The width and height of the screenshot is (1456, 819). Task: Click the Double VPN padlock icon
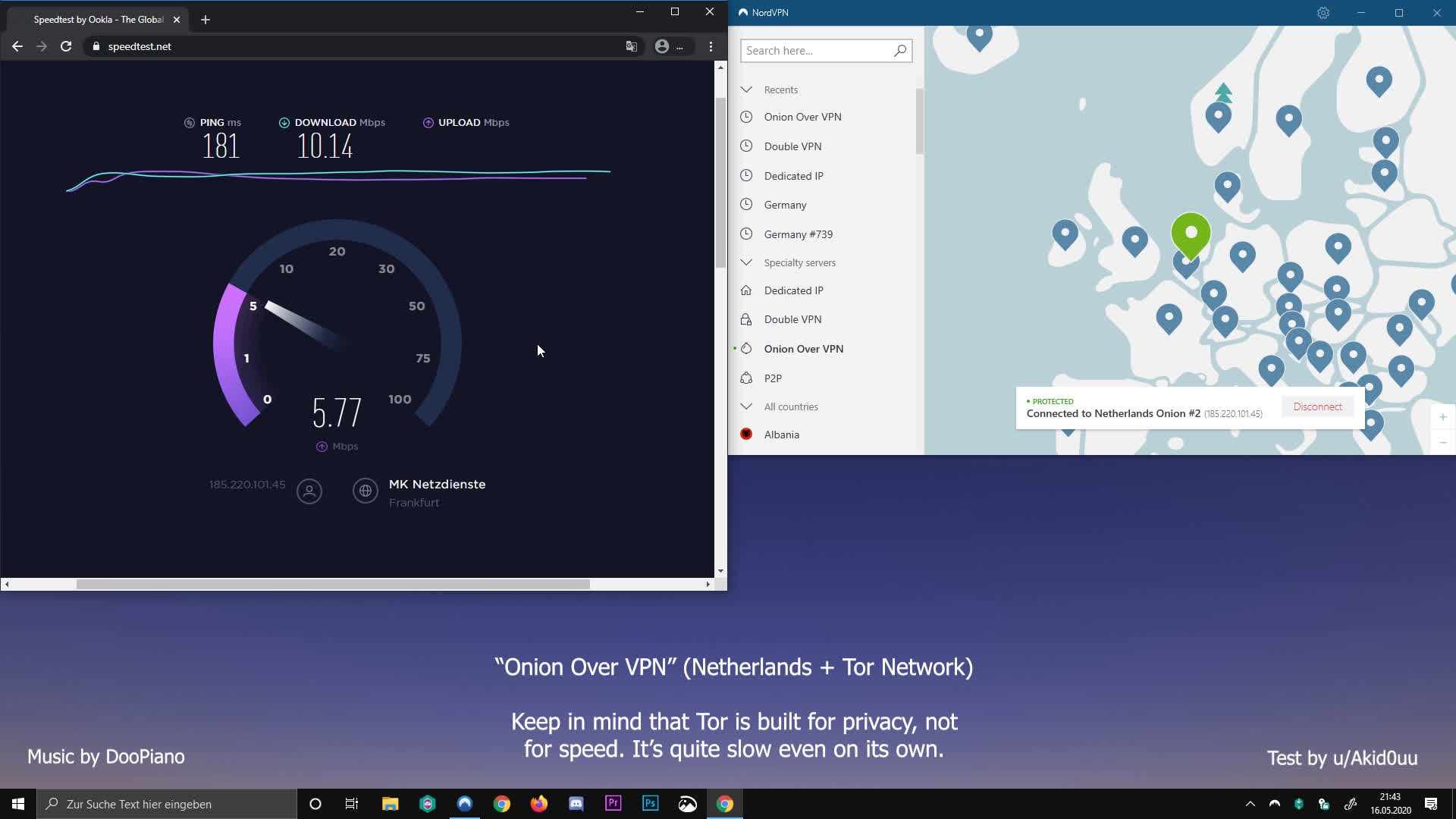pos(746,319)
